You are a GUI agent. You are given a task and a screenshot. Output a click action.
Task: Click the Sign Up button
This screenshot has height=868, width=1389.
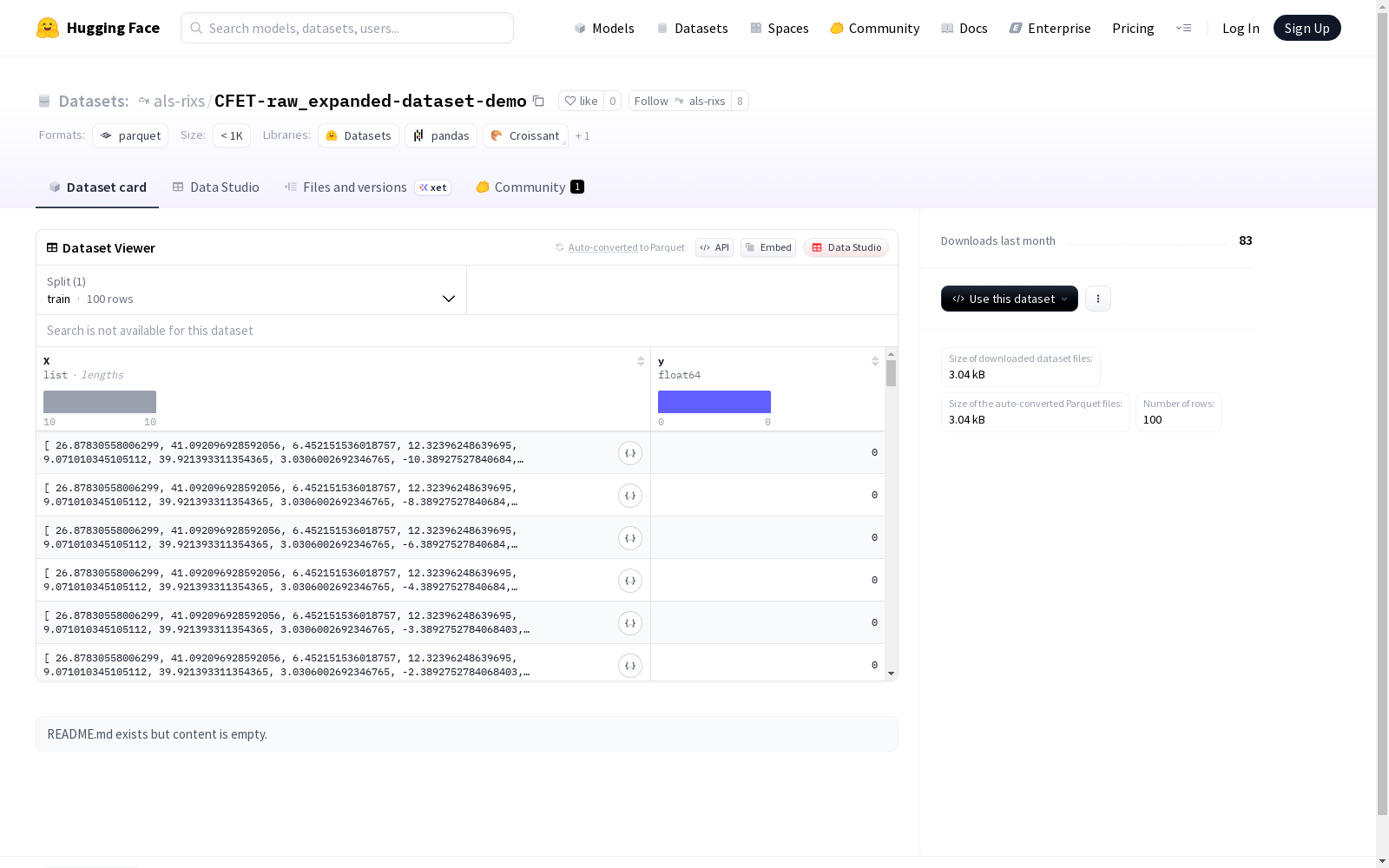(1307, 28)
